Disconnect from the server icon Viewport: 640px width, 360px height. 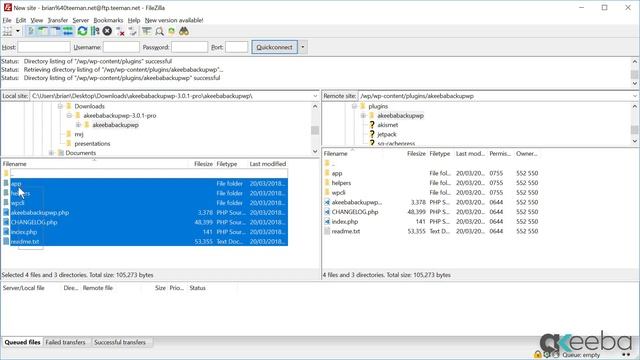point(120,31)
